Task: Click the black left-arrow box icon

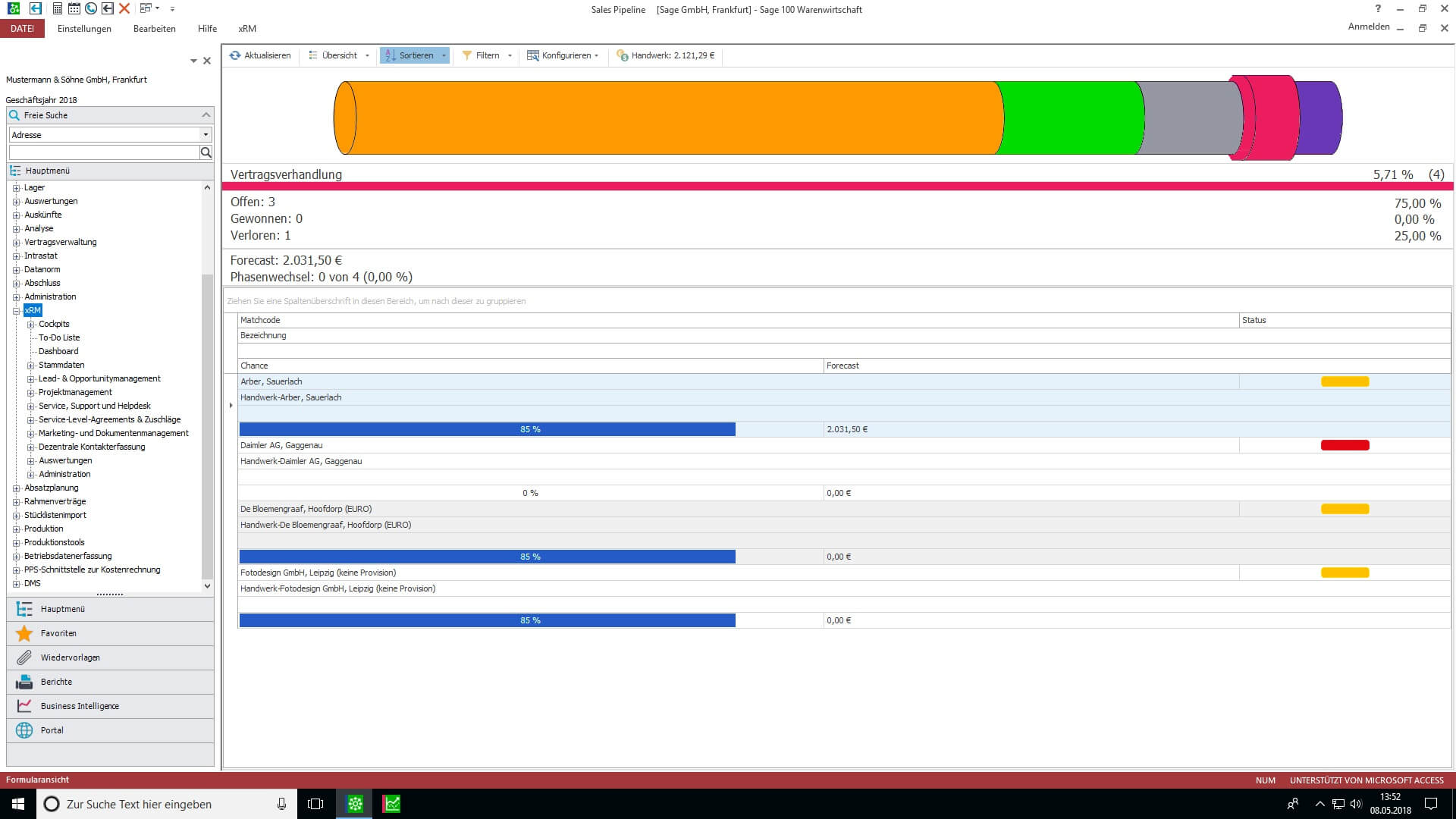Action: (108, 9)
